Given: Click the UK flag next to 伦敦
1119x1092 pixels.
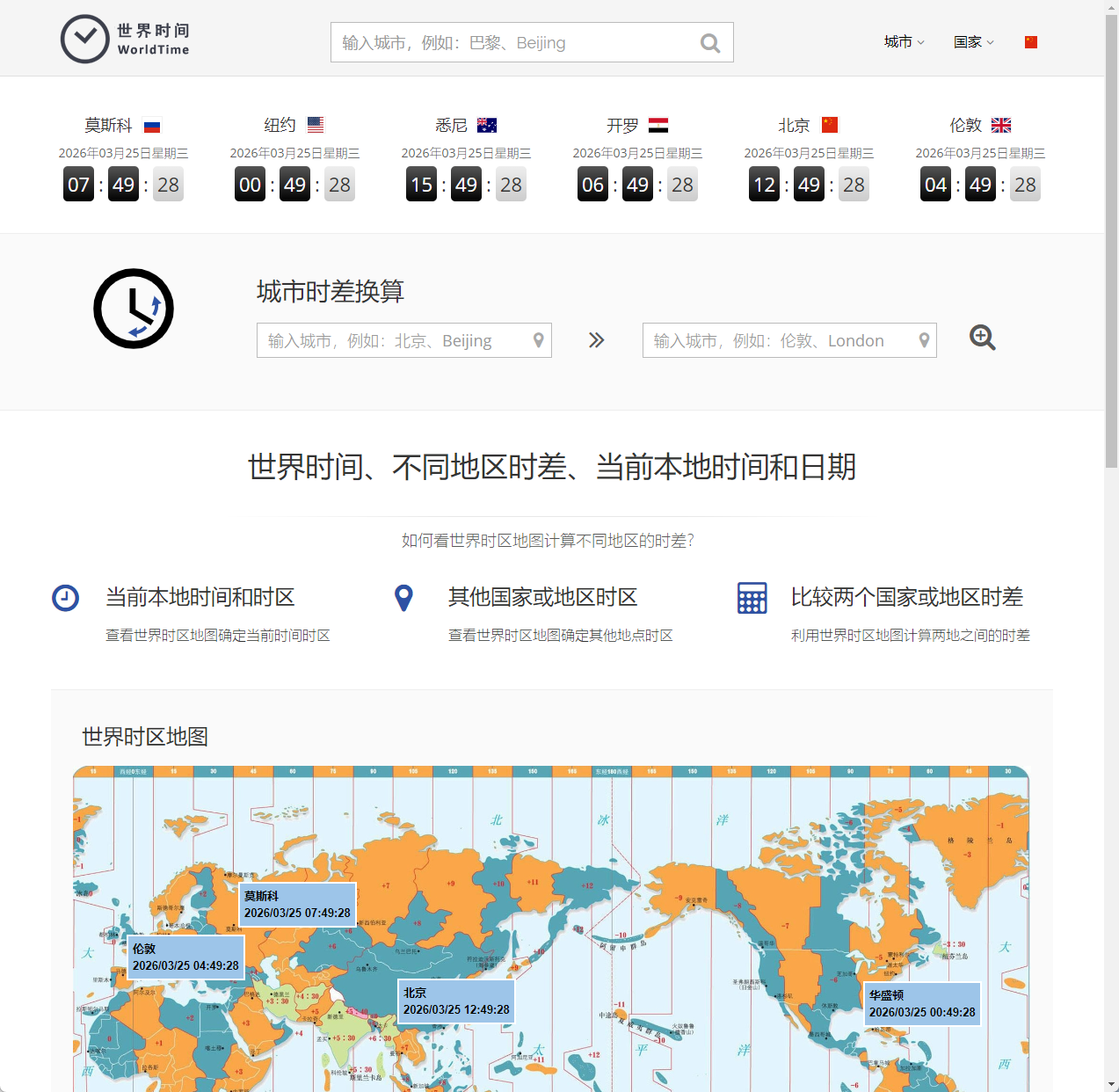Looking at the screenshot, I should tap(1001, 125).
